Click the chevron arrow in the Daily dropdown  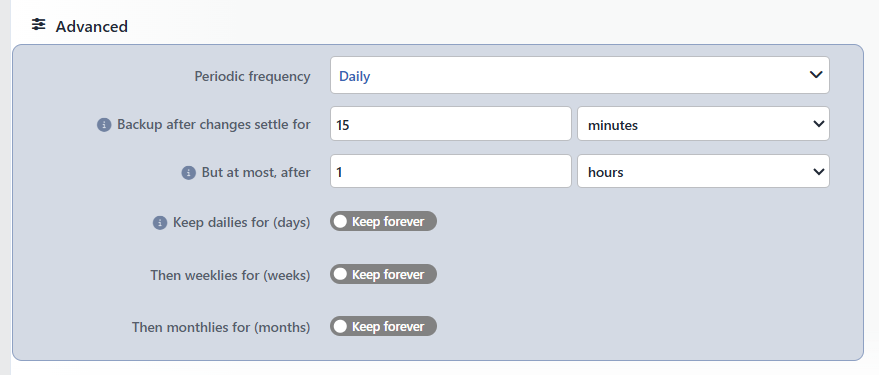click(816, 75)
